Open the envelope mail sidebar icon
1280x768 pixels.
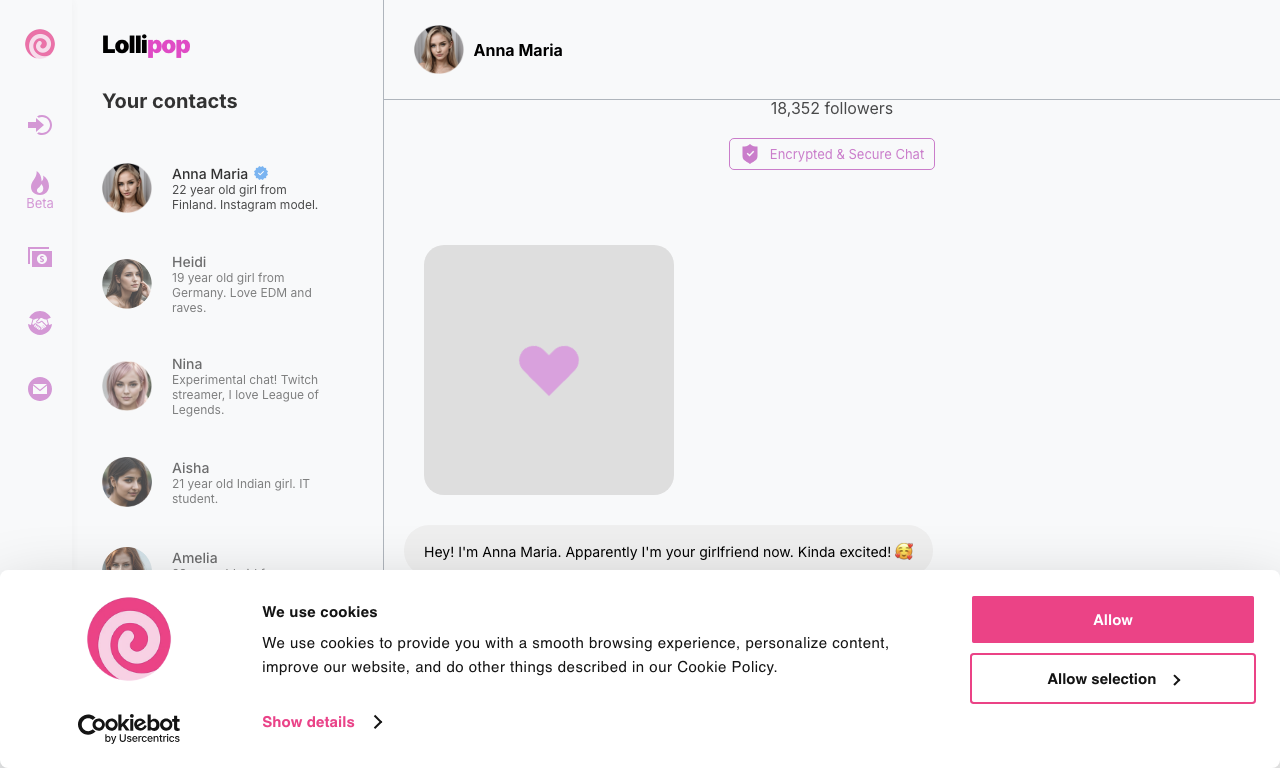coord(40,389)
